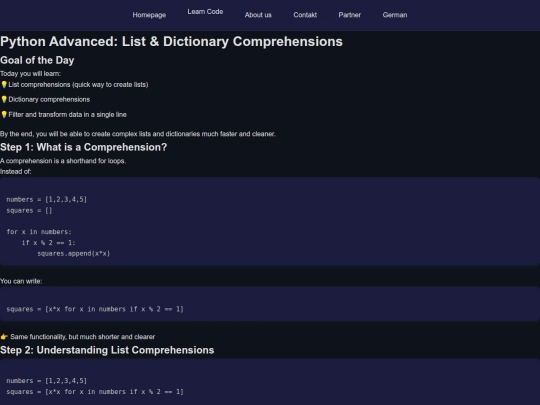The height and width of the screenshot is (405, 540).
Task: Click the 'Step 1: What is a Comprehension?' heading
Action: coord(83,147)
